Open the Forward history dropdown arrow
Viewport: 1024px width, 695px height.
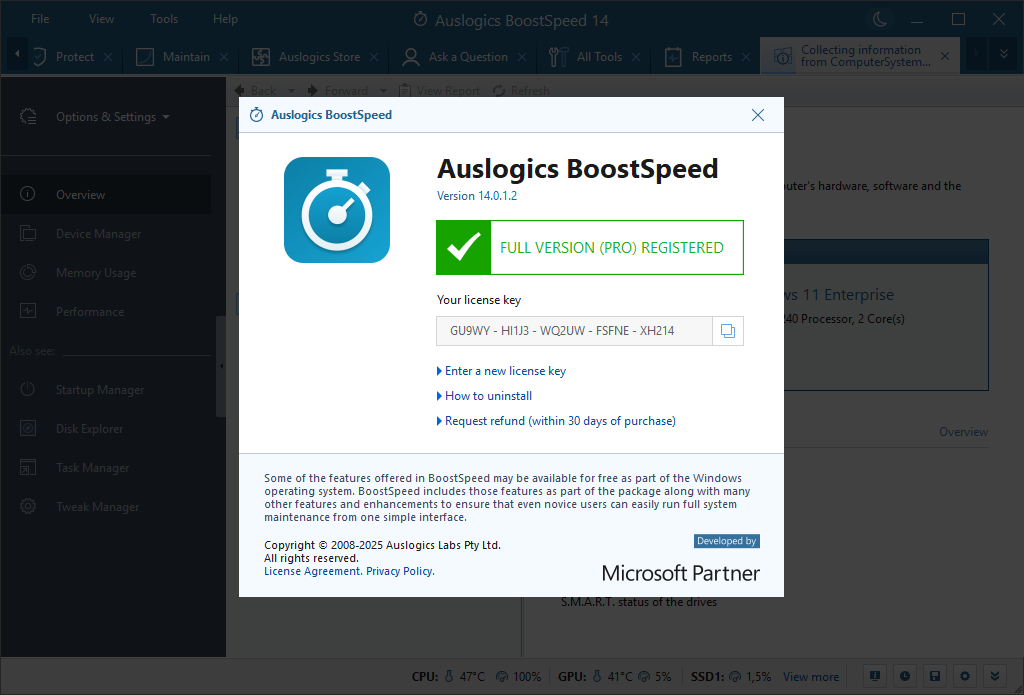pyautogui.click(x=383, y=91)
